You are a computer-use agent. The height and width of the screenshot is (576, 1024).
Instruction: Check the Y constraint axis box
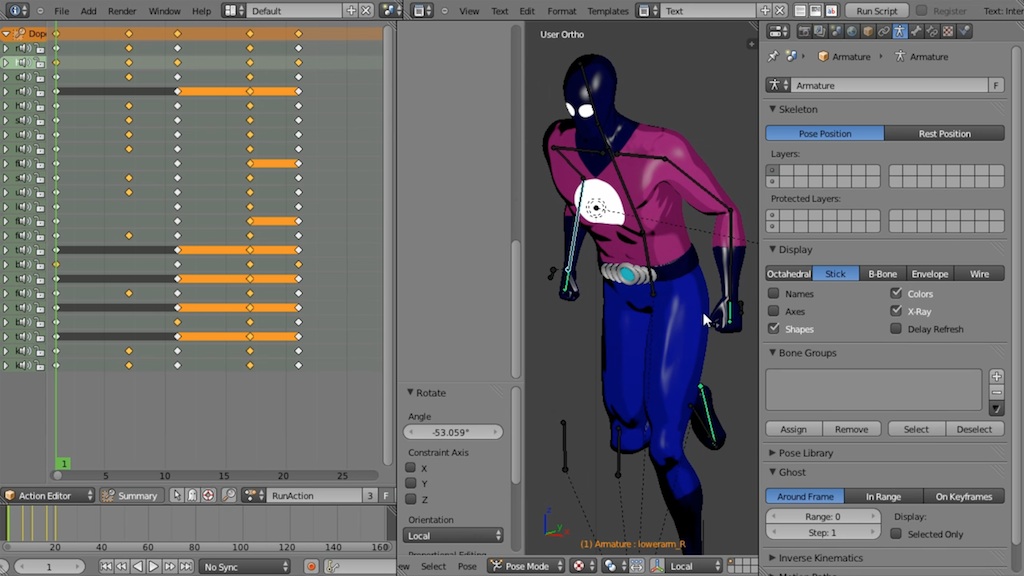411,483
